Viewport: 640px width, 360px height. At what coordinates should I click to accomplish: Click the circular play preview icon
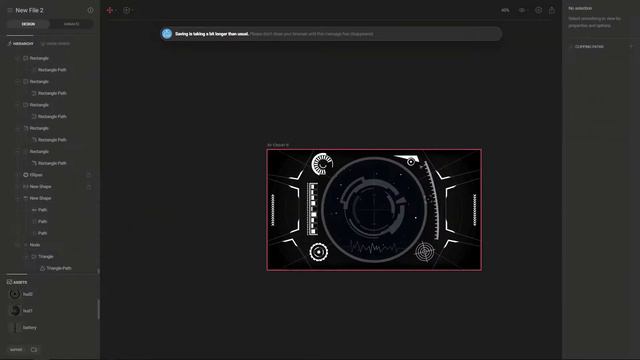pyautogui.click(x=538, y=11)
